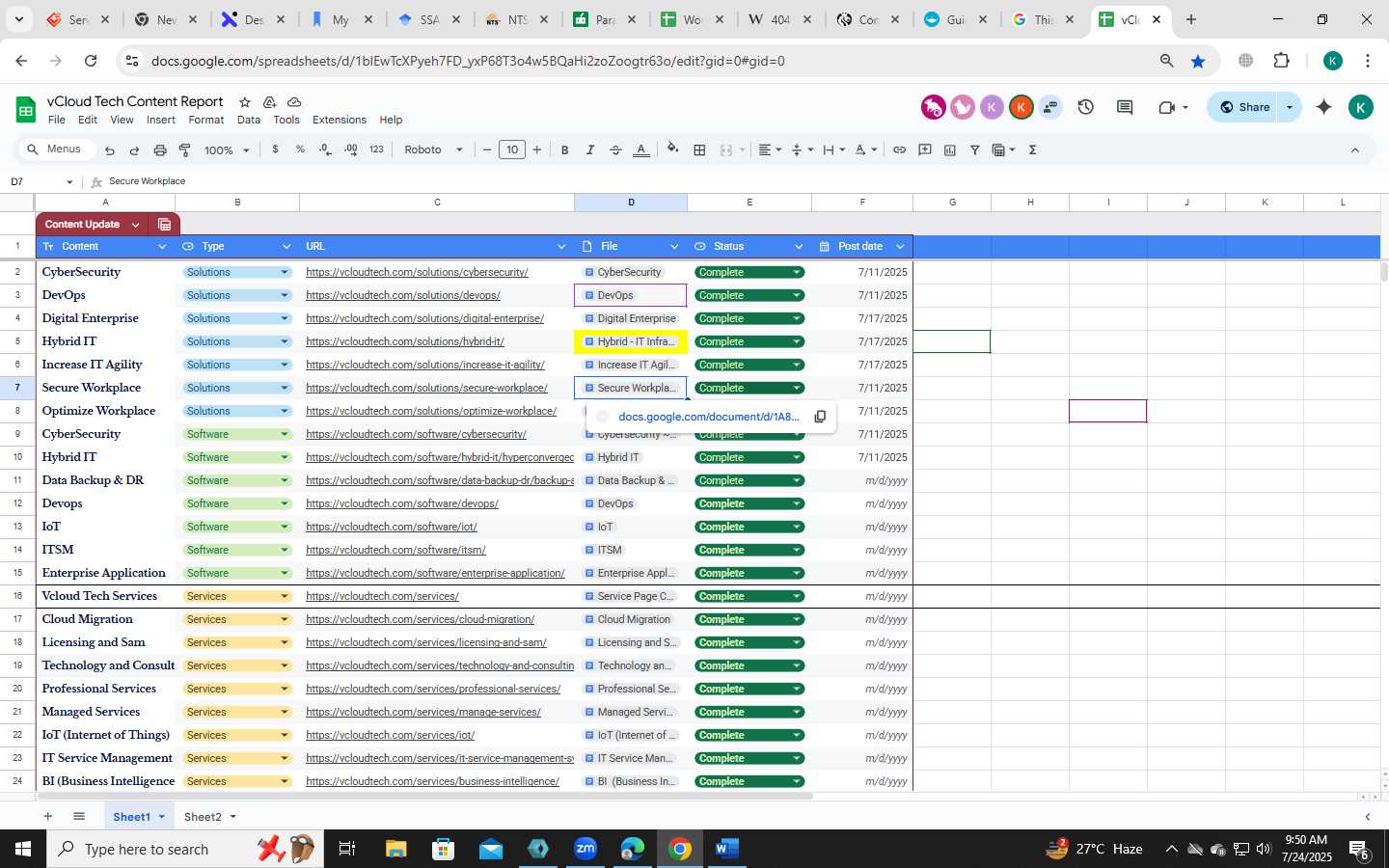Open File Explorer from the taskbar

point(396,849)
